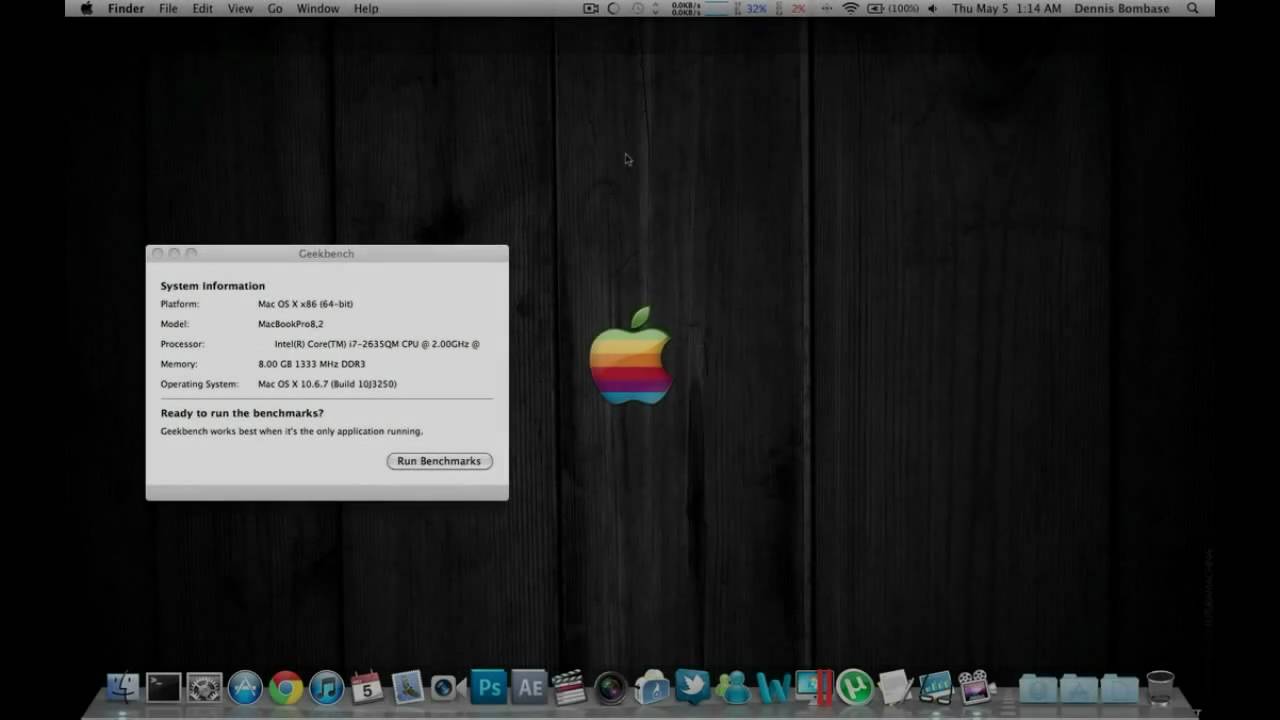Viewport: 1280px width, 720px height.
Task: Click "Ready to run the benchmarks?" text
Action: coord(242,413)
